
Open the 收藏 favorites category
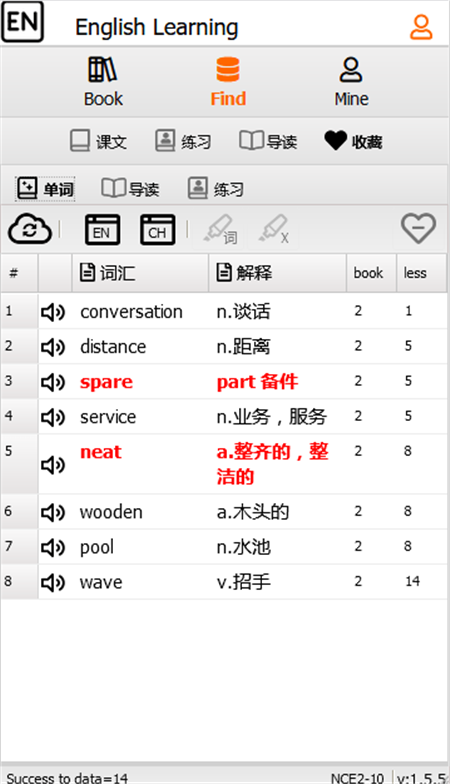pyautogui.click(x=353, y=142)
